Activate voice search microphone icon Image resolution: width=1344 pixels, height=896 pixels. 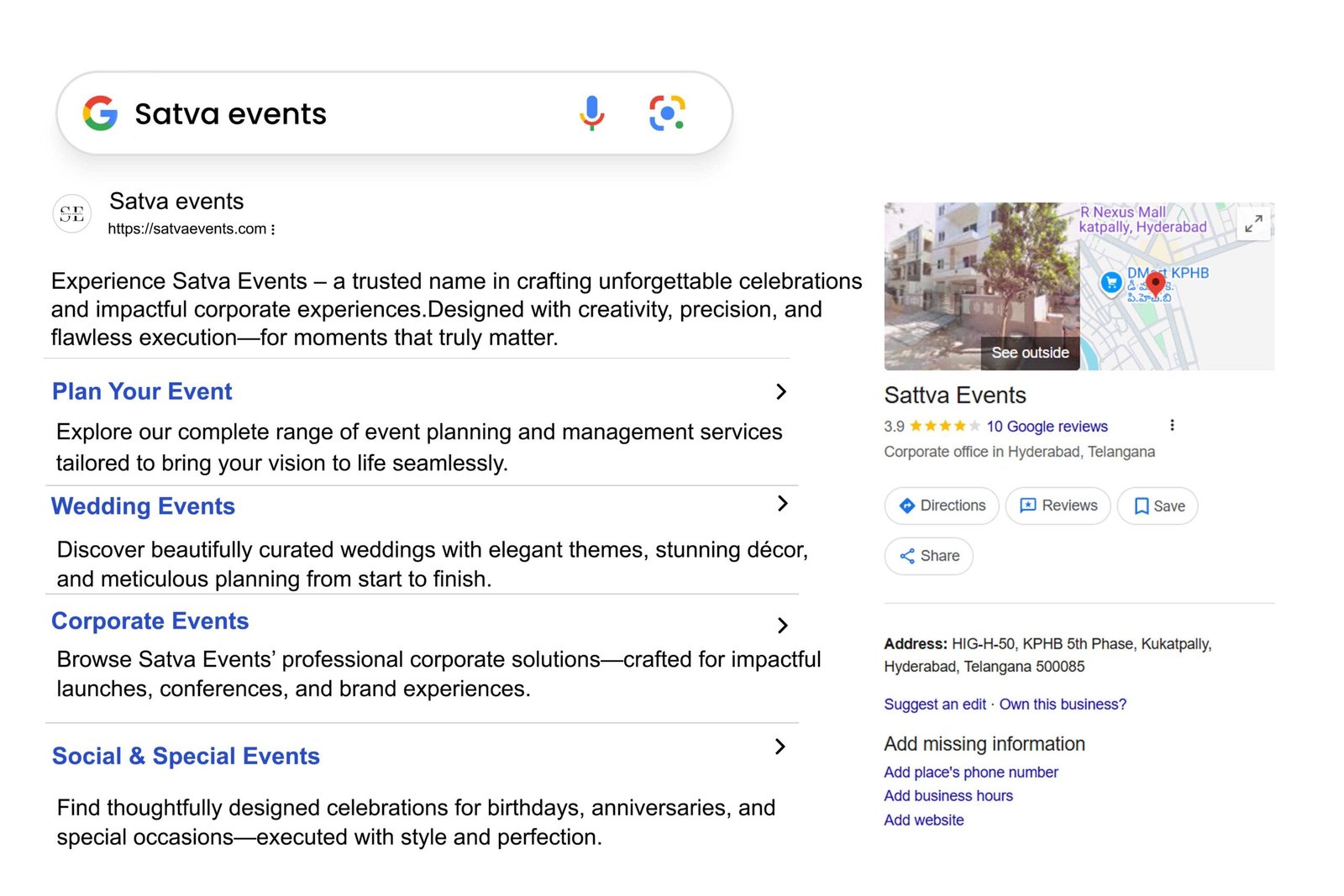tap(591, 113)
